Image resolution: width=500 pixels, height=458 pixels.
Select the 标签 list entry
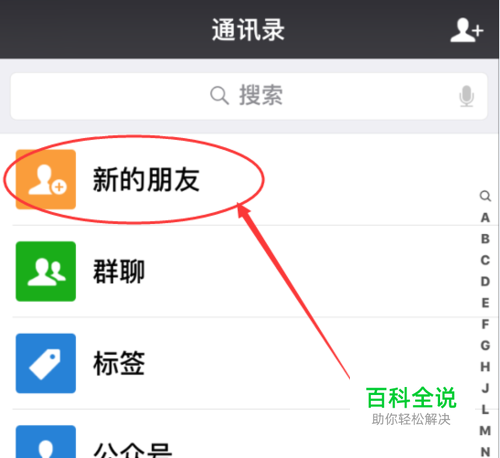(x=248, y=363)
